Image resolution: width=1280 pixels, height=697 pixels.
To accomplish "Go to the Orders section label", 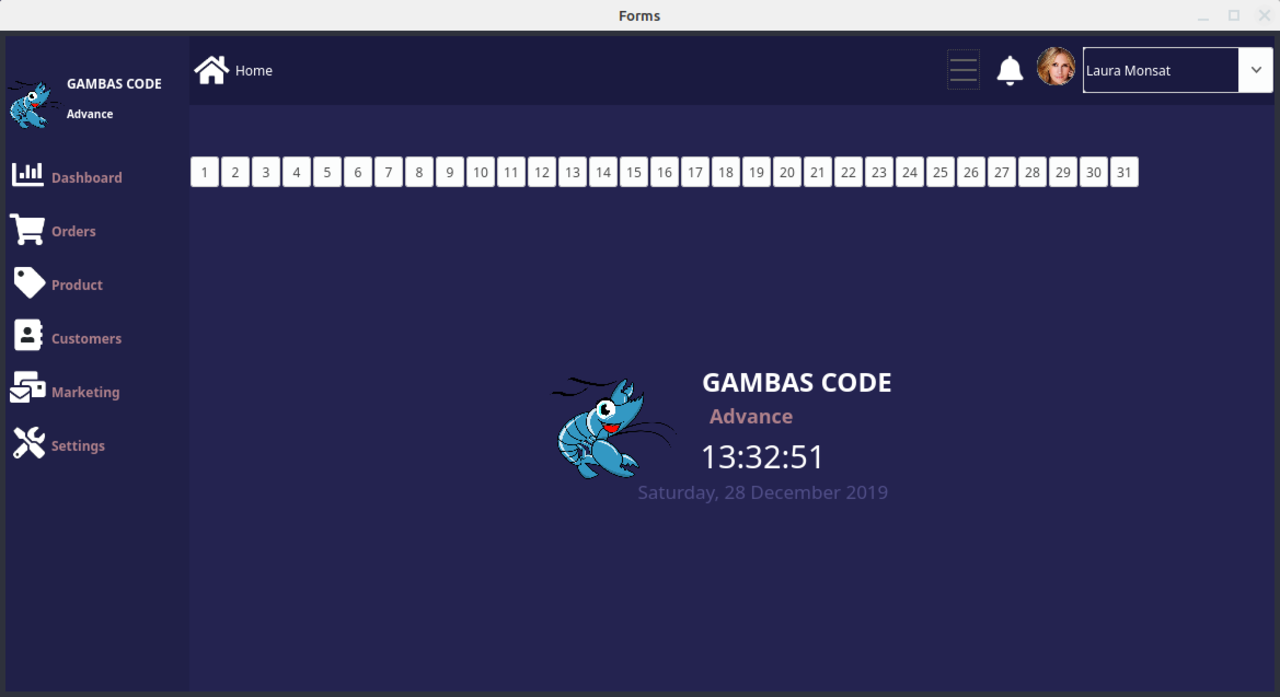I will click(x=74, y=231).
